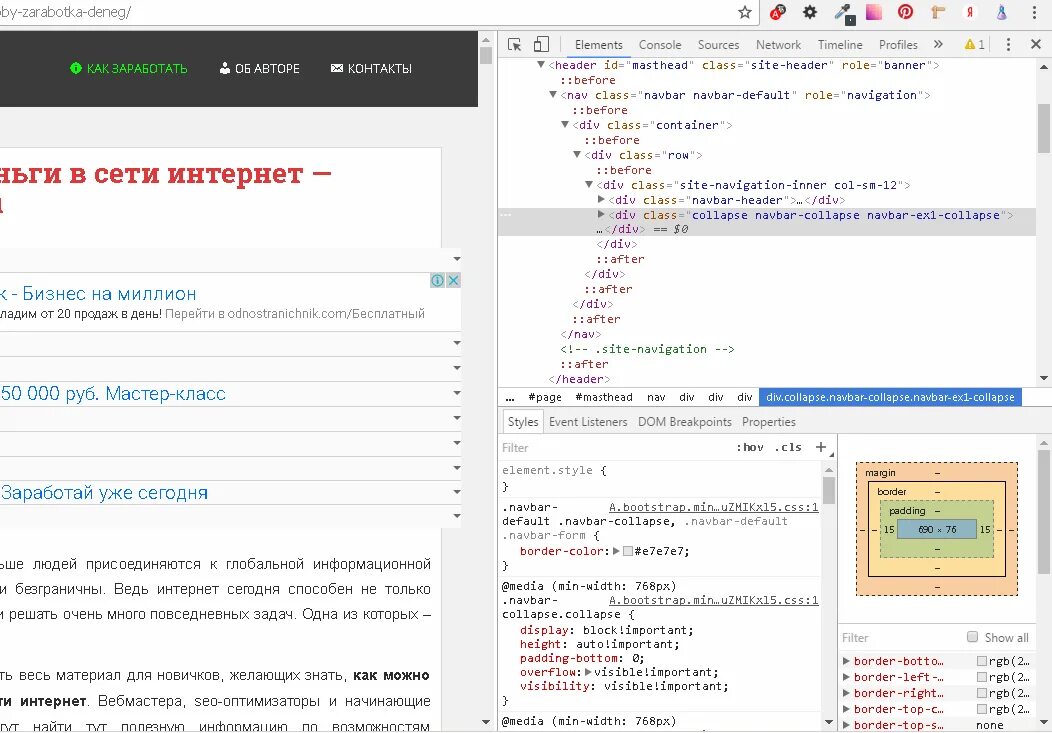
Task: Select #page in breadcrumb
Action: pyautogui.click(x=545, y=397)
